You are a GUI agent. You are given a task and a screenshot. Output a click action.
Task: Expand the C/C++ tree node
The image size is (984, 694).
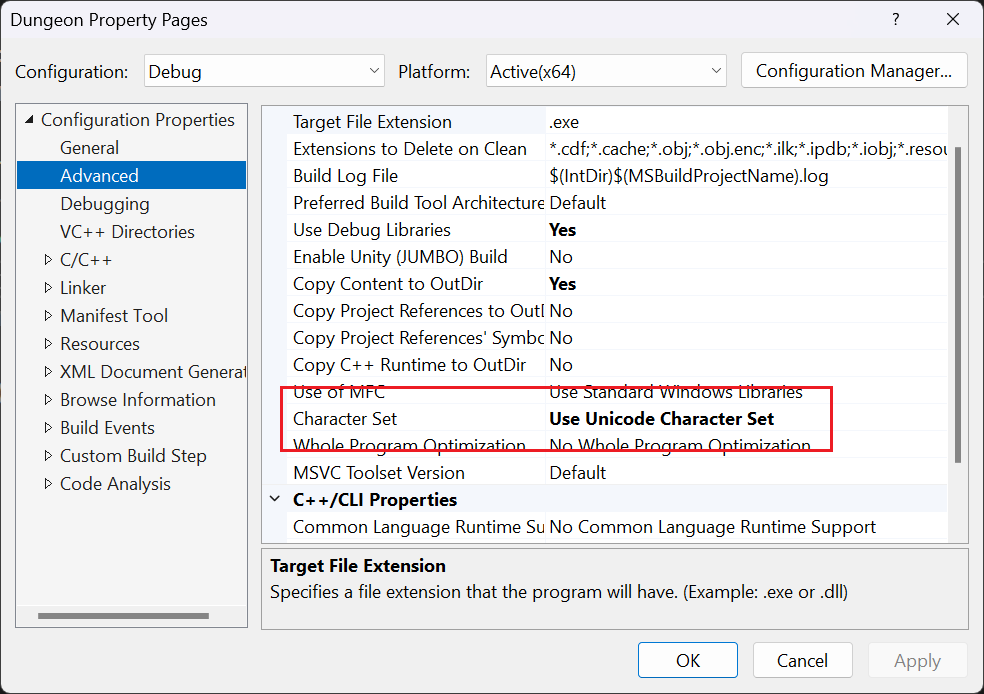pyautogui.click(x=48, y=260)
